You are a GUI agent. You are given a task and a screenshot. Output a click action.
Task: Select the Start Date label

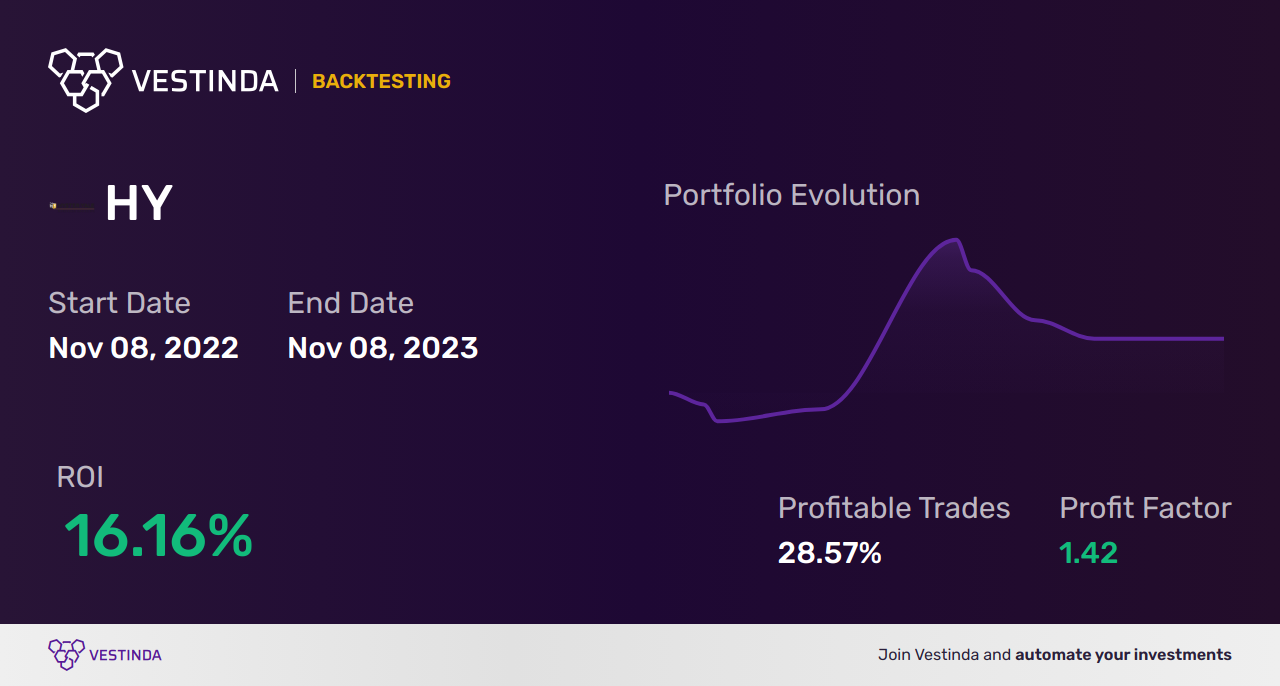119,303
